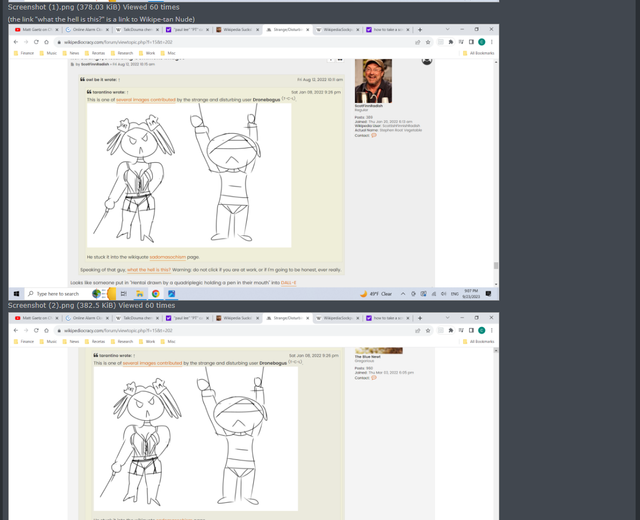The image size is (640, 520).
Task: Click the share page icon in Screenshot (1)
Action: point(418,42)
